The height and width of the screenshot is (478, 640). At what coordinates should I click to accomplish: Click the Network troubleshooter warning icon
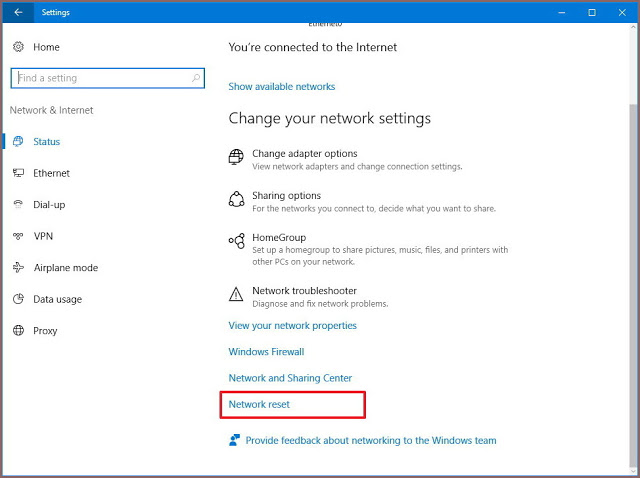[237, 294]
